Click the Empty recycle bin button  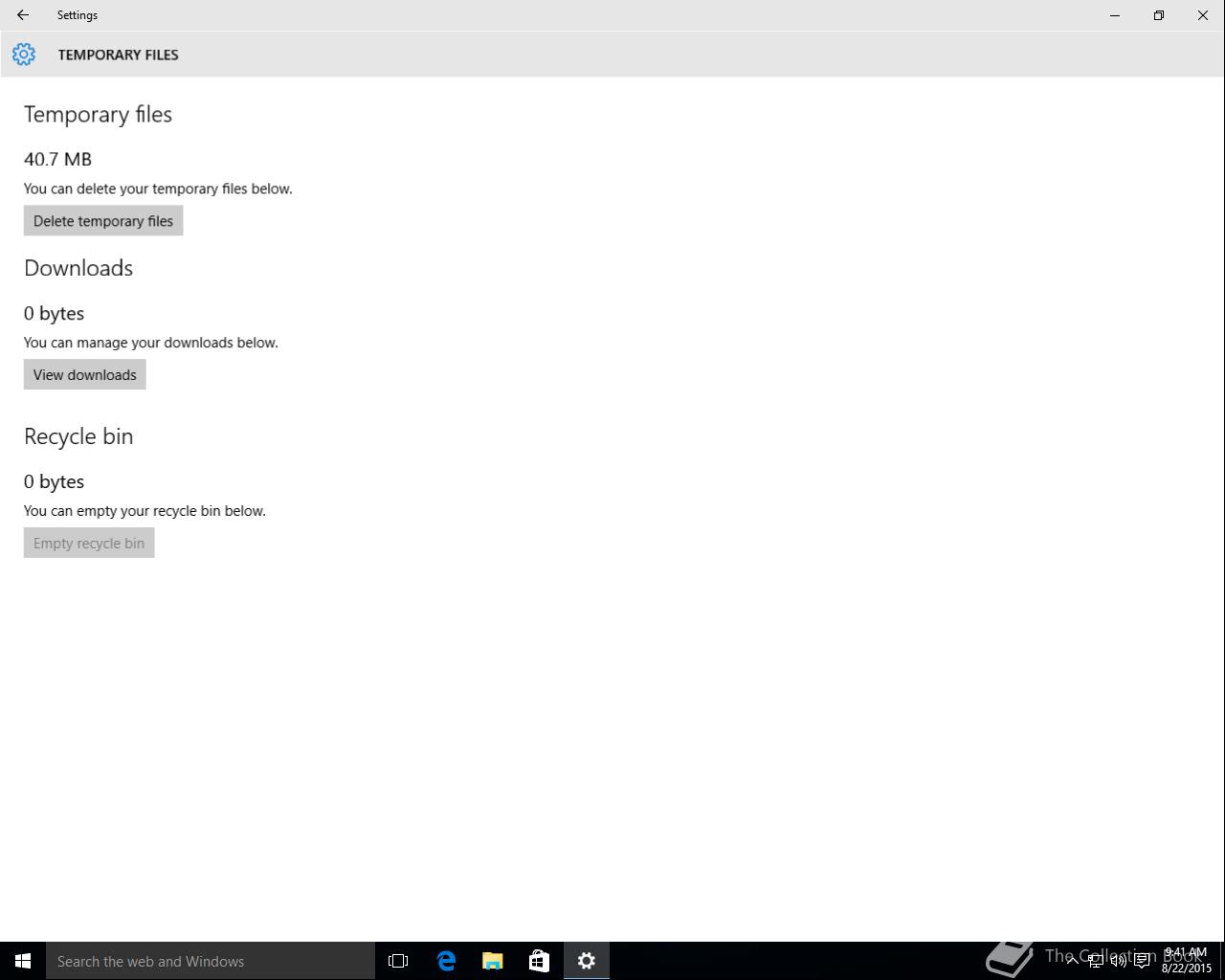pos(89,544)
